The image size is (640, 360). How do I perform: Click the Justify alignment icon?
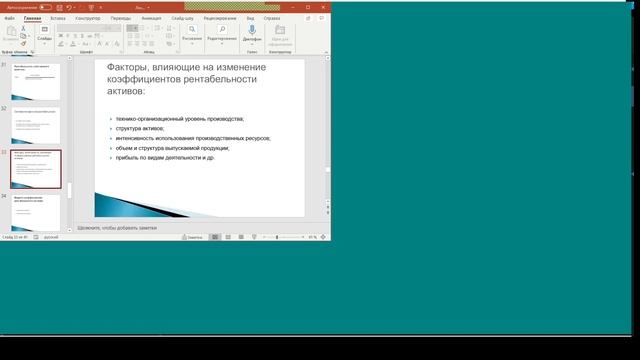pyautogui.click(x=152, y=44)
